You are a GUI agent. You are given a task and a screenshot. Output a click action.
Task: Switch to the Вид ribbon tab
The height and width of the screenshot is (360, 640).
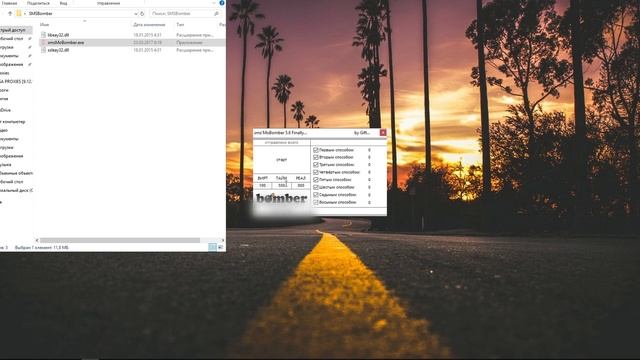point(63,3)
